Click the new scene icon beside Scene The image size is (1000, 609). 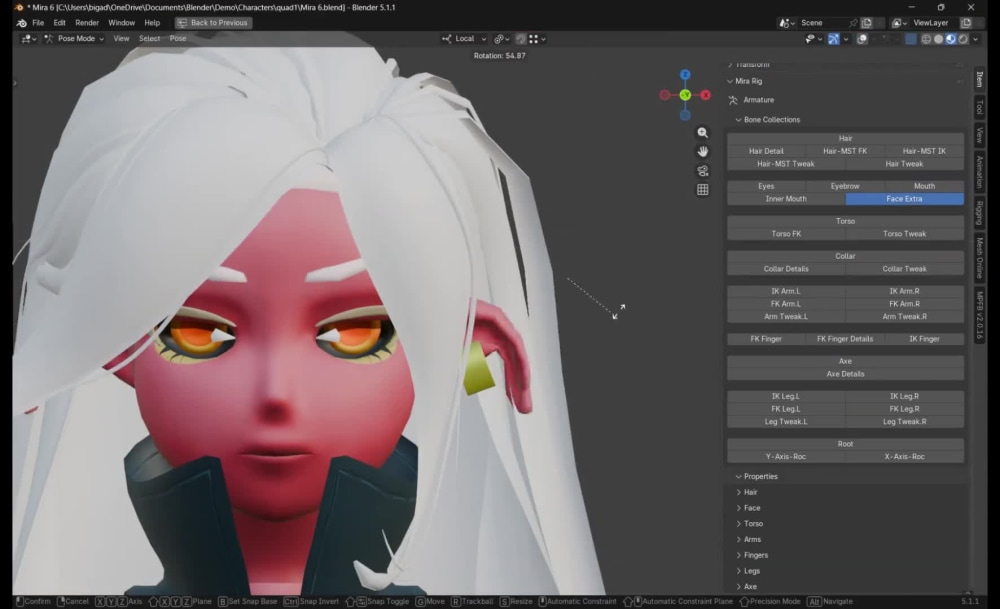tap(867, 23)
